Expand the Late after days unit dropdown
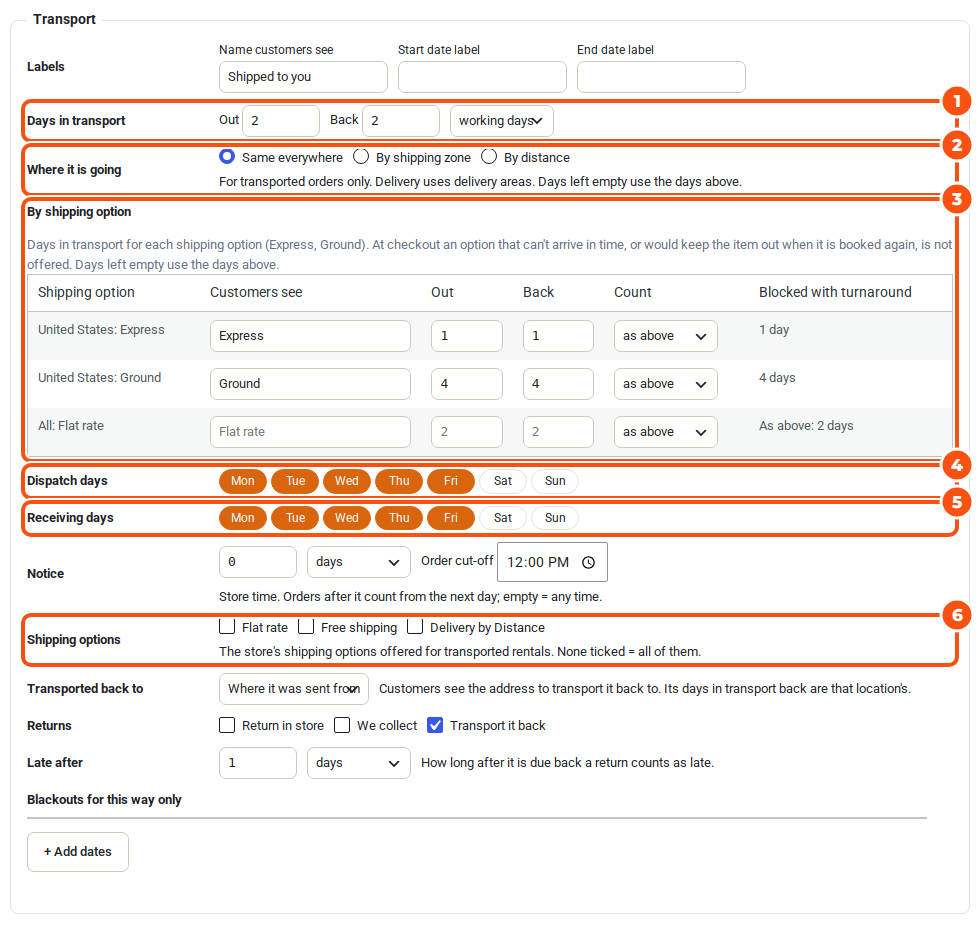 [359, 763]
